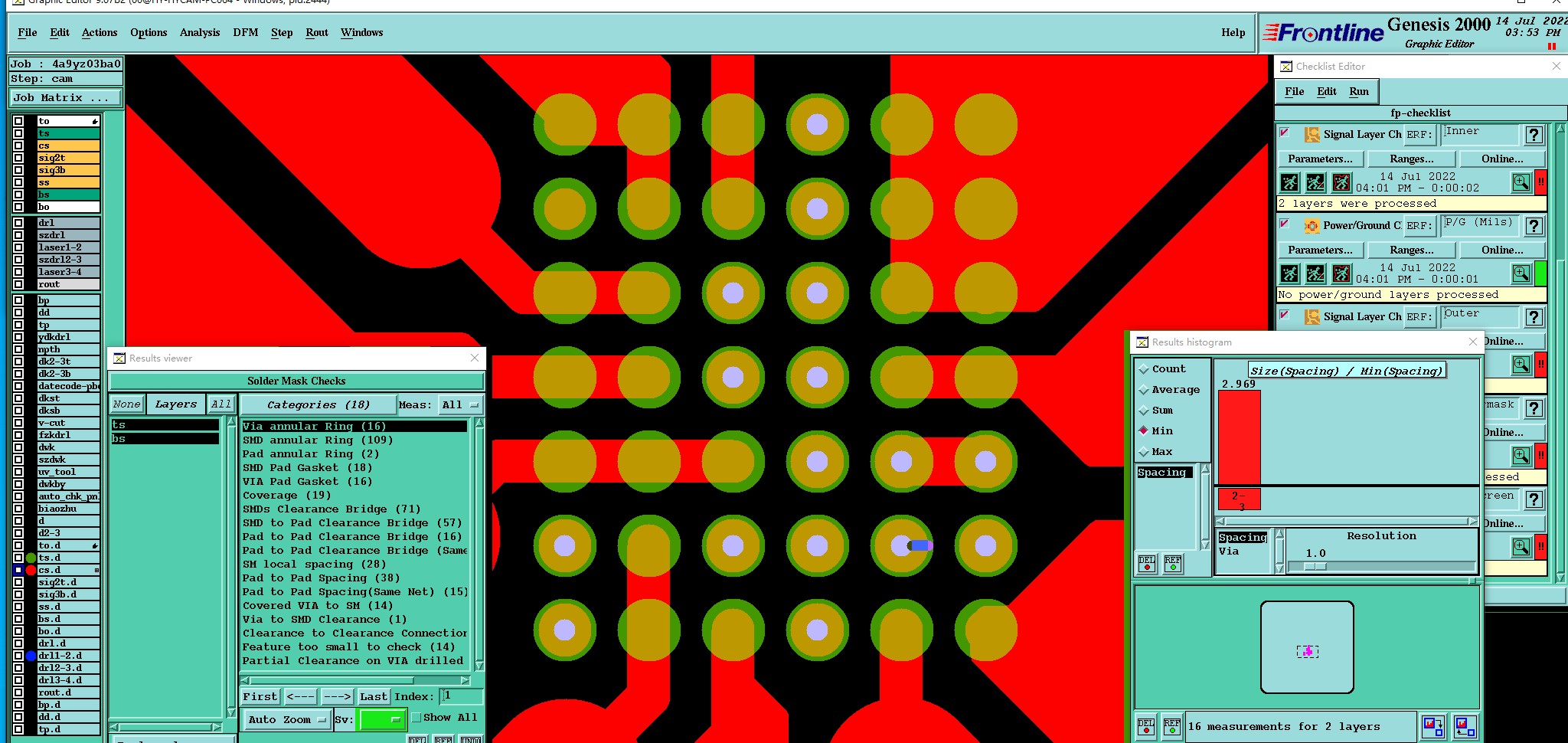1568x743 pixels.
Task: Open results magnifier below mask check row
Action: pos(1521,456)
